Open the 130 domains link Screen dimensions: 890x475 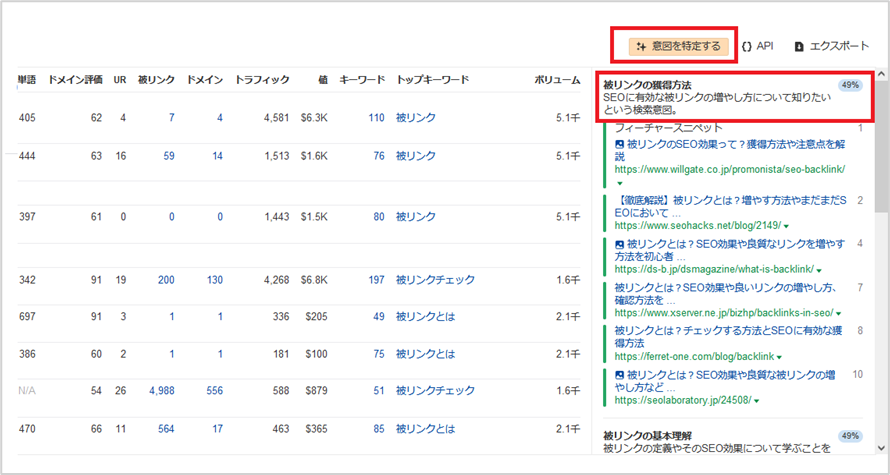click(215, 280)
